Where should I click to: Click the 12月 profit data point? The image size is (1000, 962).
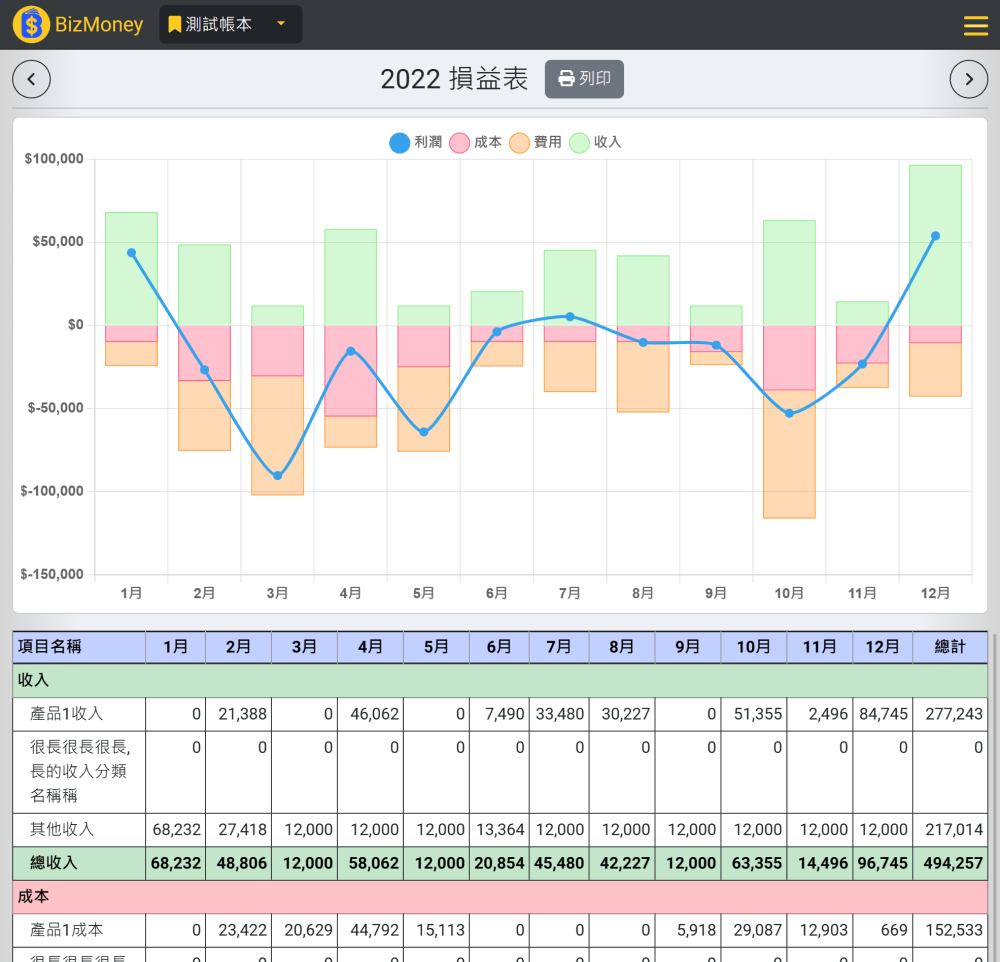tap(936, 236)
